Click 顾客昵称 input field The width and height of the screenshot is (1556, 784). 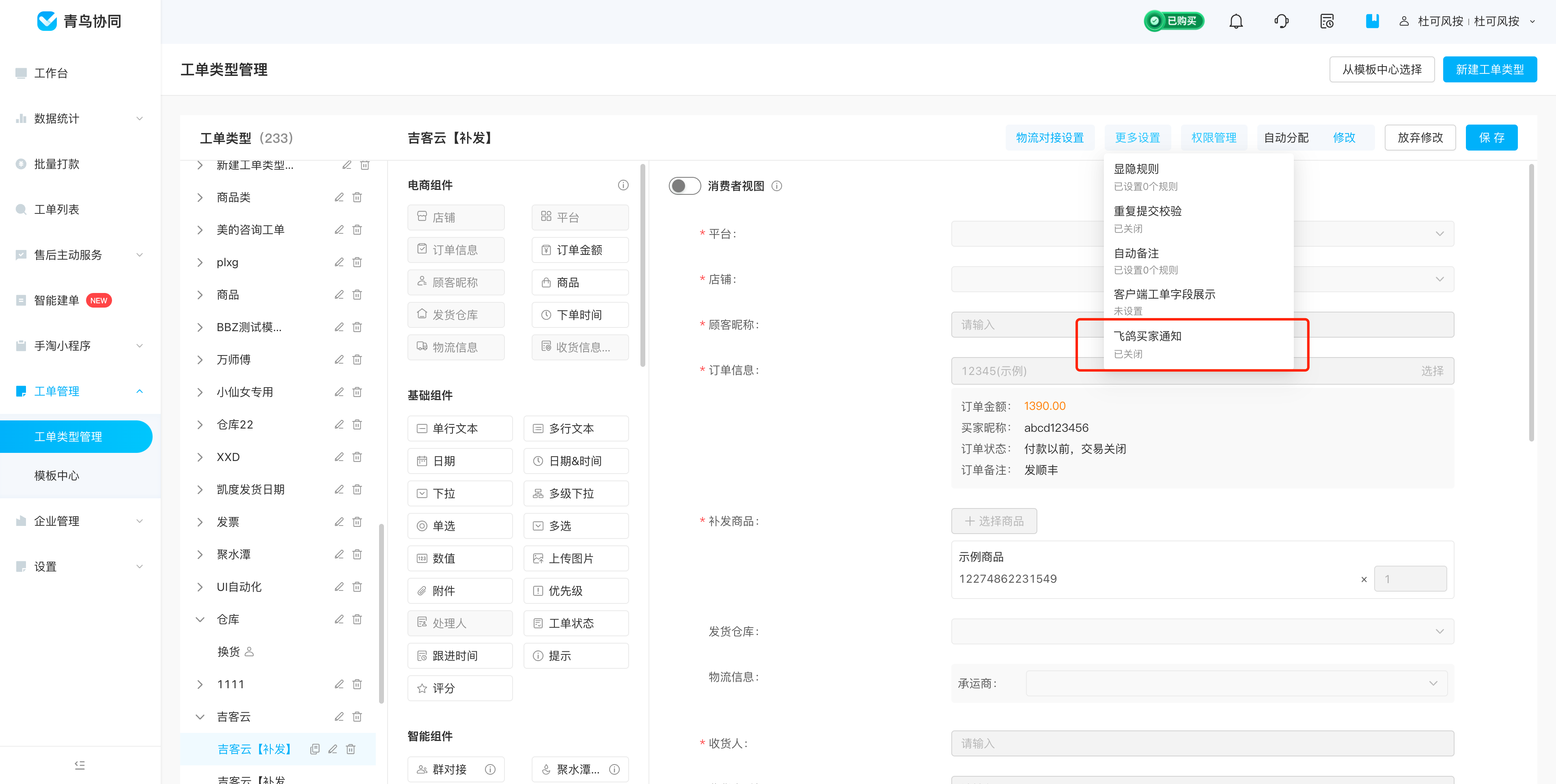pos(1202,324)
